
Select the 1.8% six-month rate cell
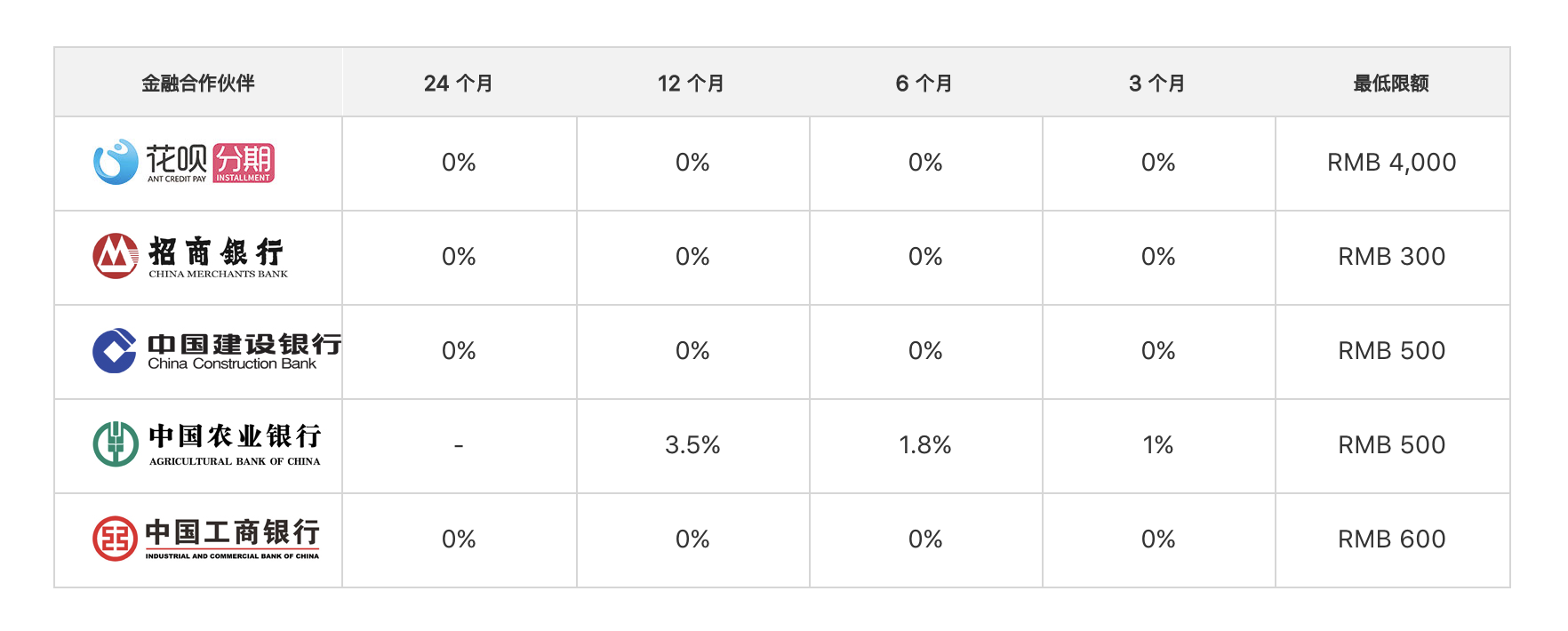click(925, 445)
